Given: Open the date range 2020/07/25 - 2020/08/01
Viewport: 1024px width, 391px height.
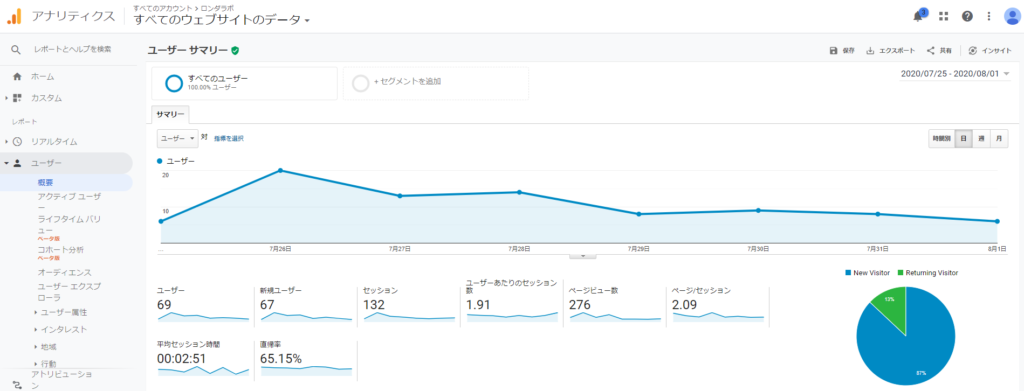Looking at the screenshot, I should pyautogui.click(x=955, y=74).
